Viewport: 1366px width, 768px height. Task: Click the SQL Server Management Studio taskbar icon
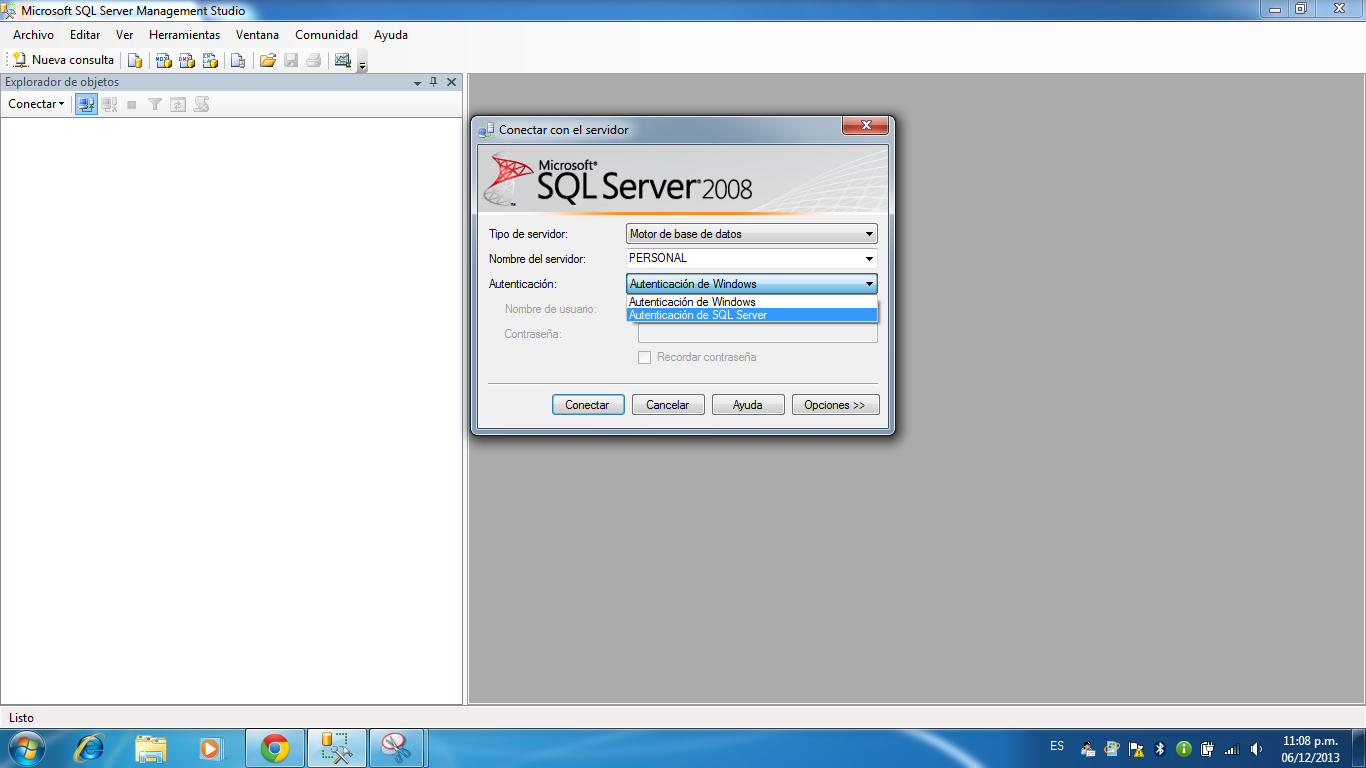tap(336, 748)
